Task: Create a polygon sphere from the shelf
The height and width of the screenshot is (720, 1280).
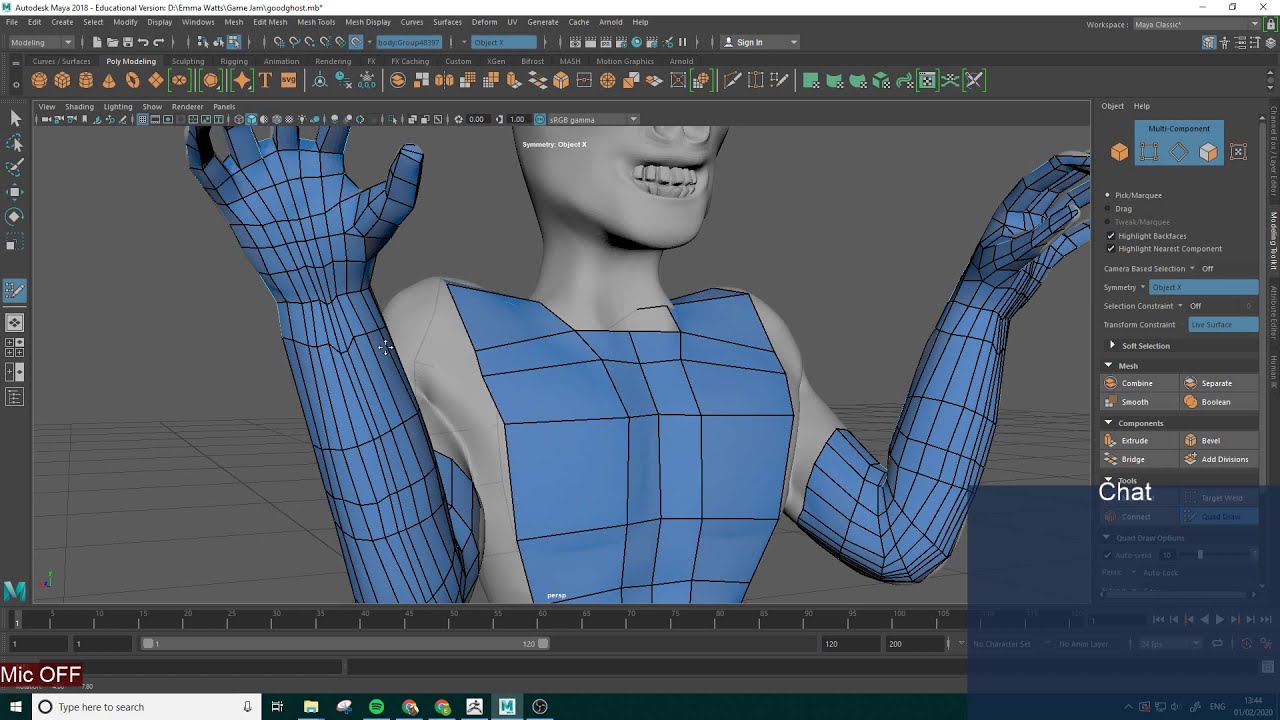Action: pos(39,81)
